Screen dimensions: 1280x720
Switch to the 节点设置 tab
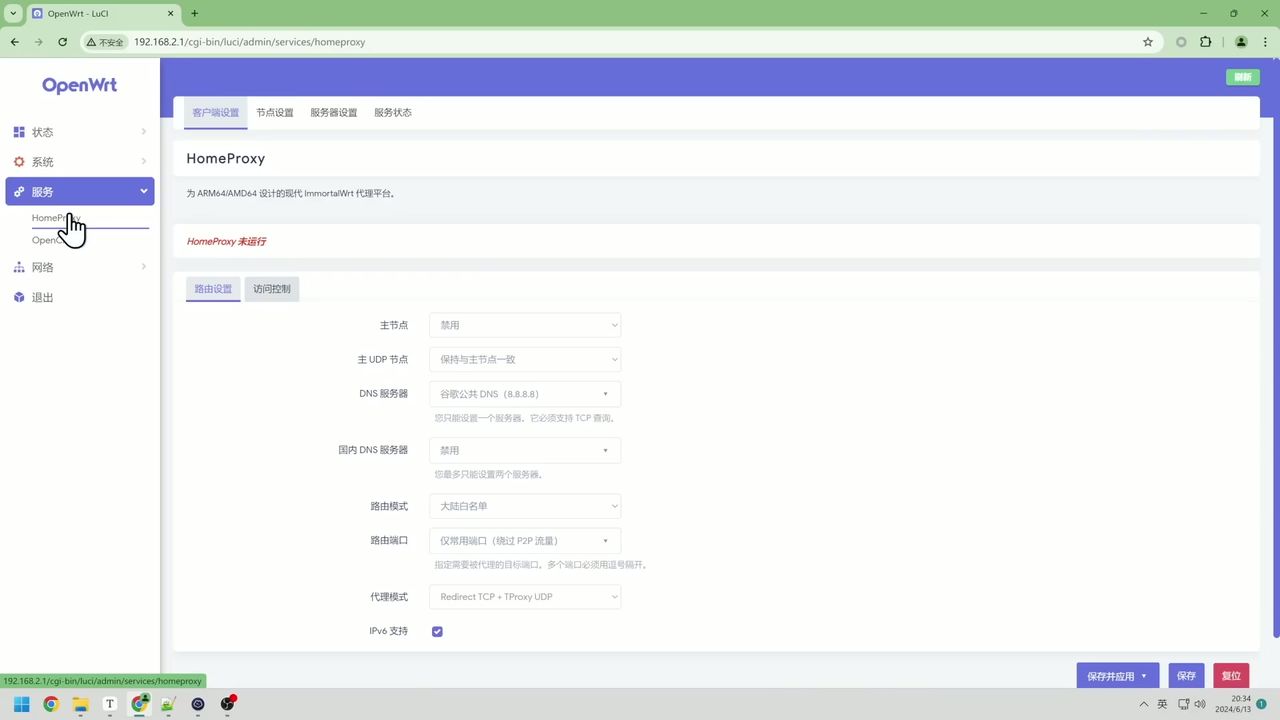click(274, 112)
